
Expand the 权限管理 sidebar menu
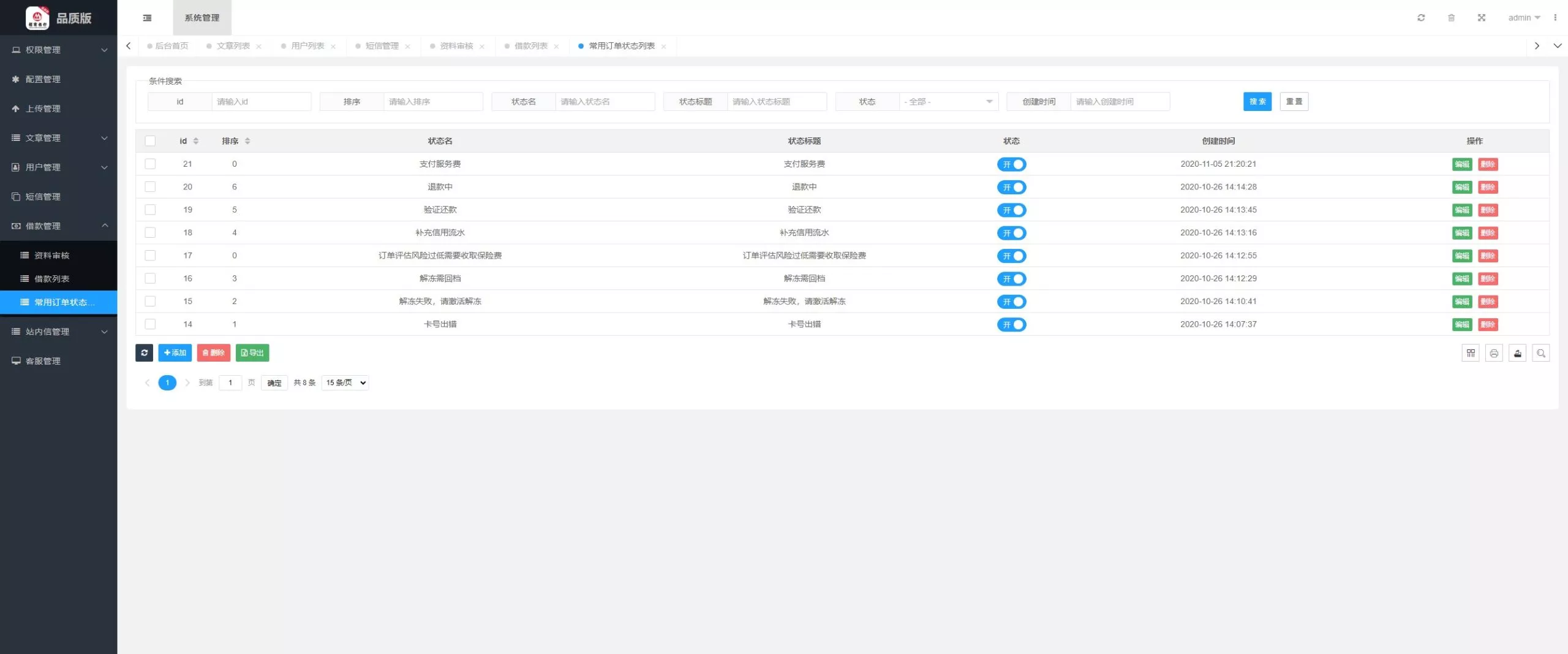tap(59, 50)
